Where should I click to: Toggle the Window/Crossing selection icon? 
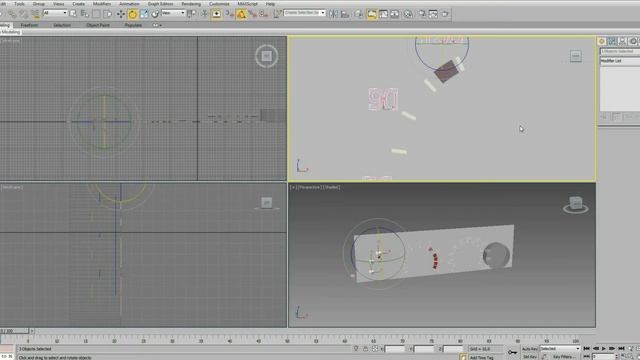click(107, 14)
